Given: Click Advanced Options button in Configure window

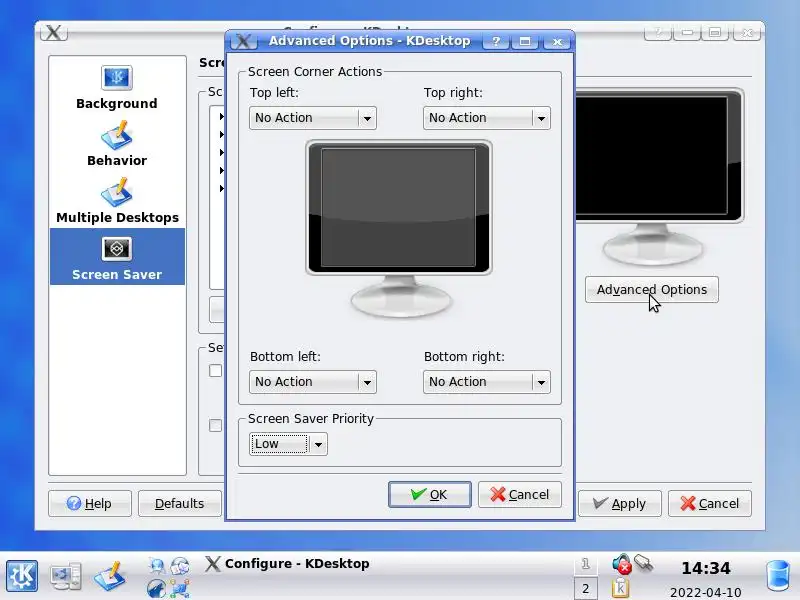Looking at the screenshot, I should pos(652,290).
